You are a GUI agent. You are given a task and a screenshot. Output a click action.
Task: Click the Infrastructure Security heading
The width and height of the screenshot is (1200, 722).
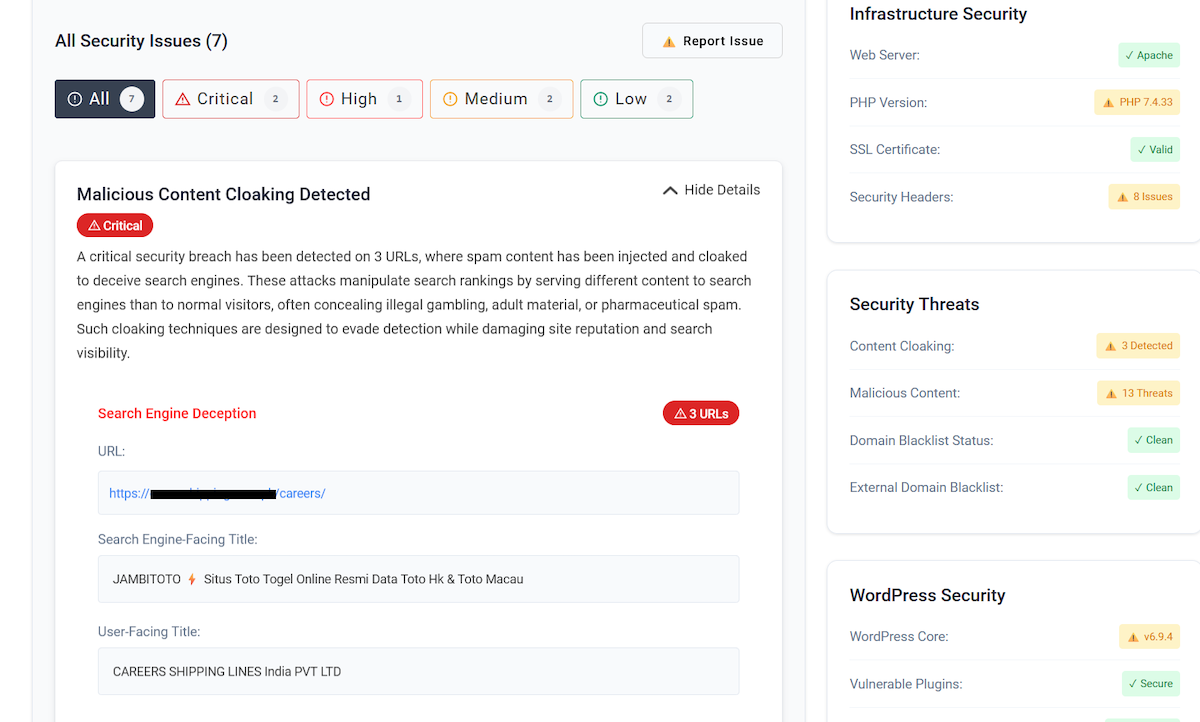tap(938, 14)
